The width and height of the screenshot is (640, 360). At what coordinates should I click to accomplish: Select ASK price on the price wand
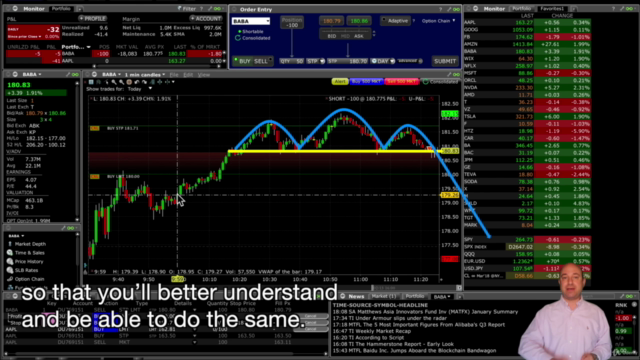tap(359, 36)
